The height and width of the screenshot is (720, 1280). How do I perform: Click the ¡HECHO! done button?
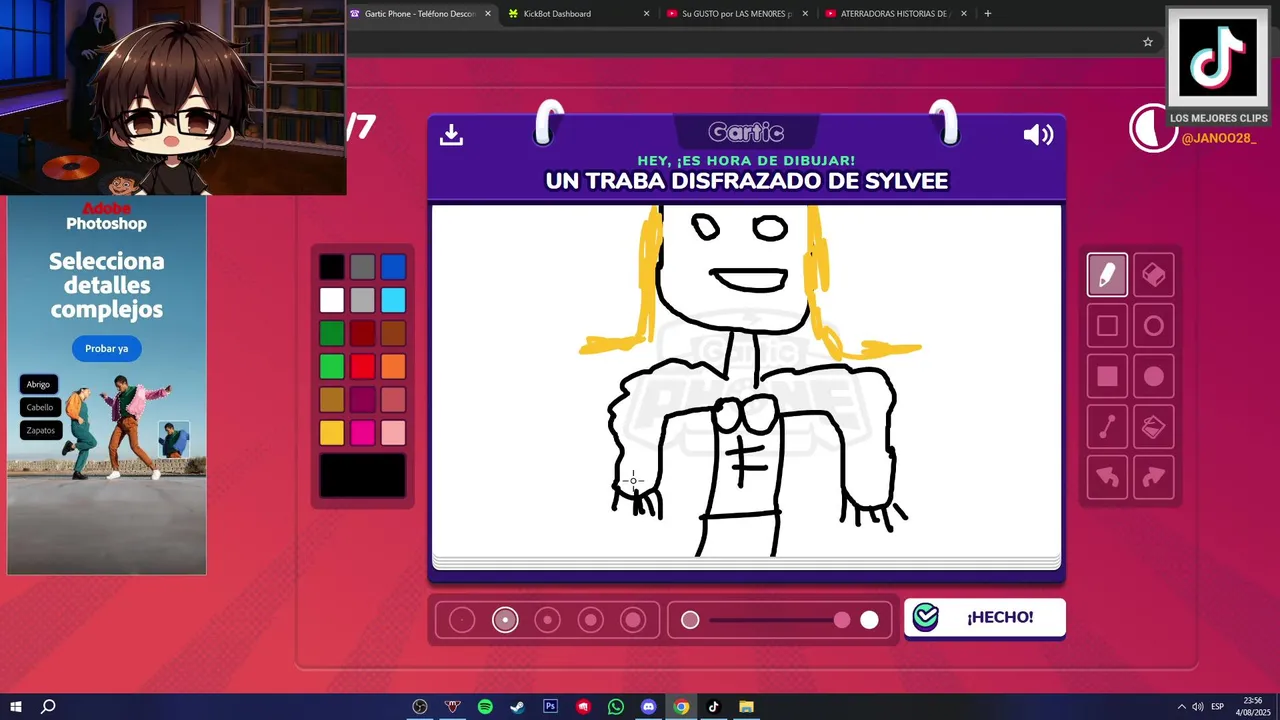(x=985, y=617)
